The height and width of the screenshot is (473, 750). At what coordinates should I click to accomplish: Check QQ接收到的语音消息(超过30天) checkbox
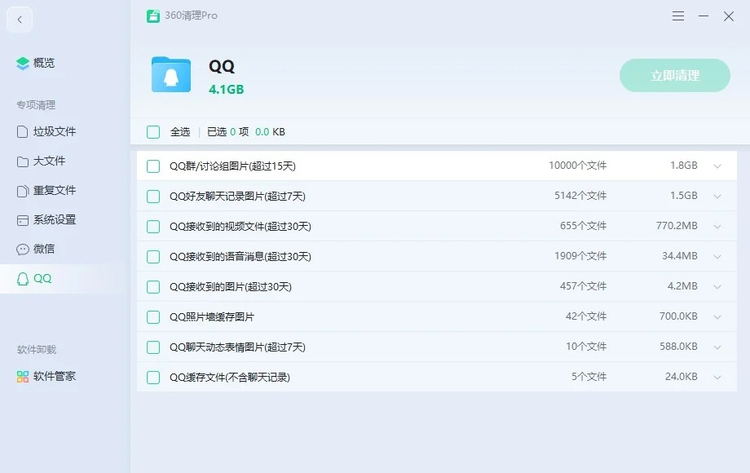[153, 257]
